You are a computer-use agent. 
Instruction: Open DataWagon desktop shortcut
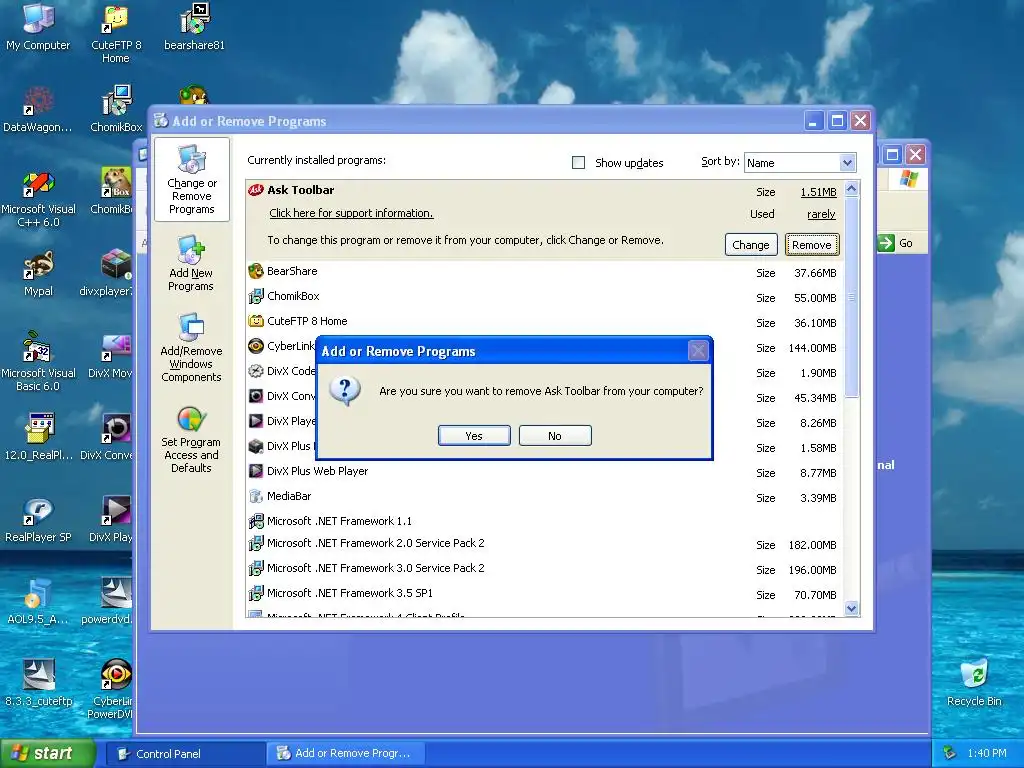[38, 108]
